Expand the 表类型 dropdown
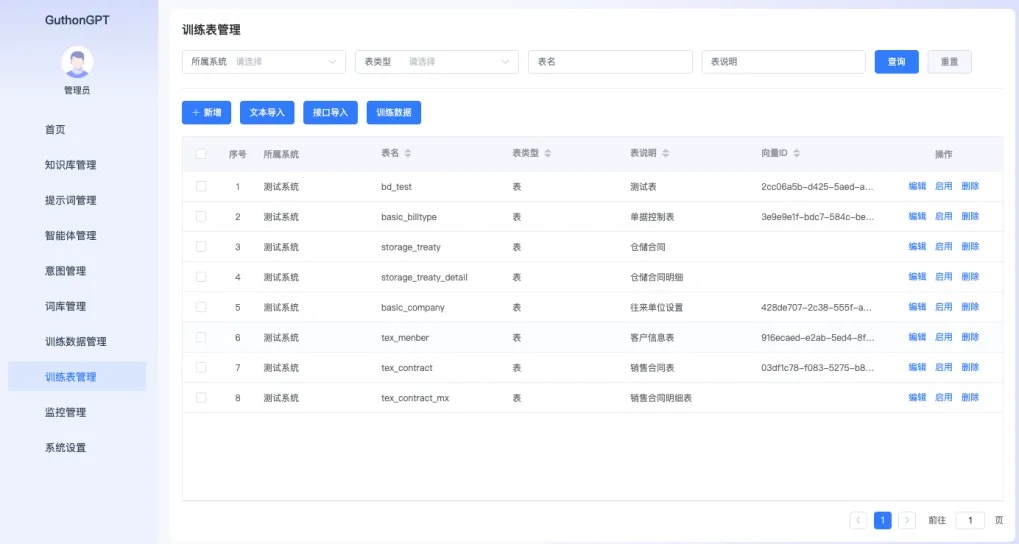Screen dimensions: 1019x544 [x=437, y=62]
